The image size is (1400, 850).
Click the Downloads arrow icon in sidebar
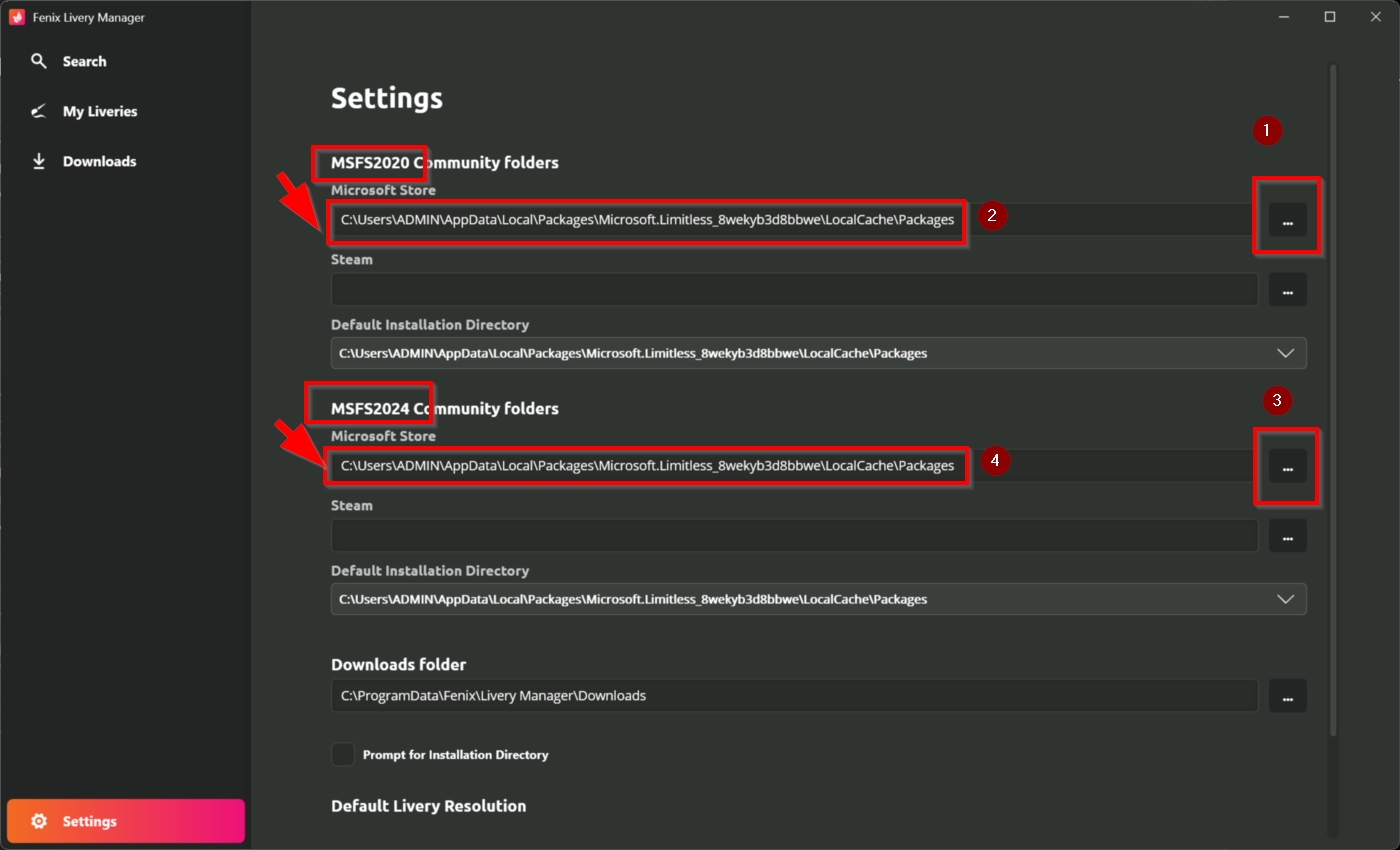click(39, 161)
